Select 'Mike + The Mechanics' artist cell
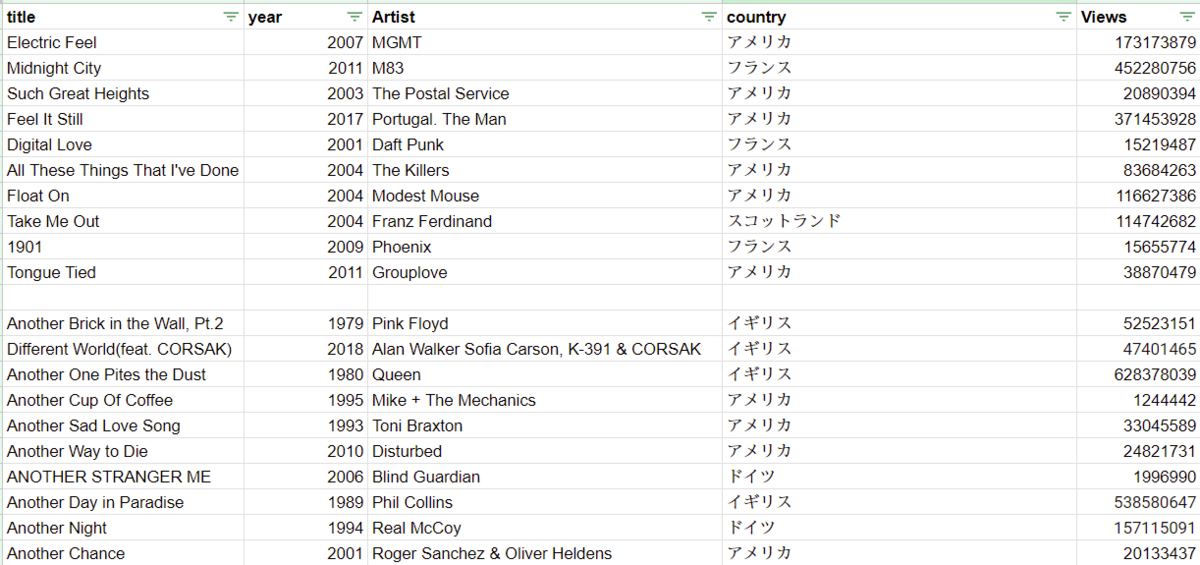The image size is (1200, 565). pyautogui.click(x=545, y=400)
